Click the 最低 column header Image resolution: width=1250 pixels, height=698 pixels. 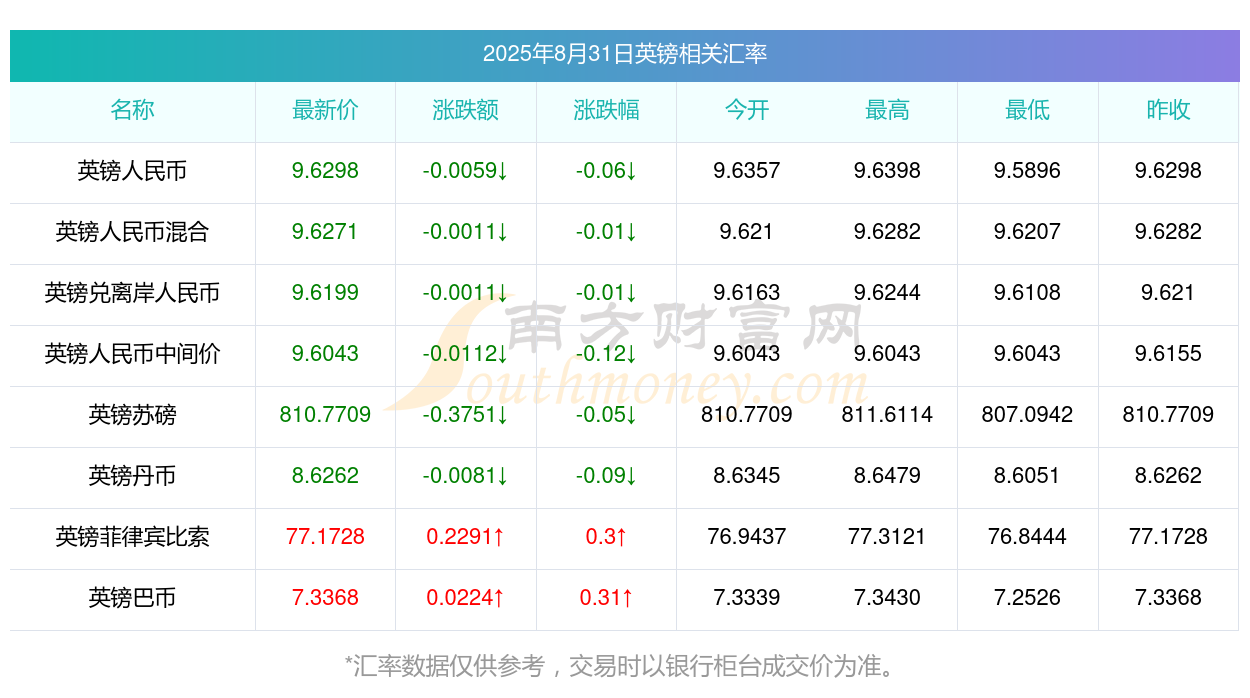click(1027, 110)
